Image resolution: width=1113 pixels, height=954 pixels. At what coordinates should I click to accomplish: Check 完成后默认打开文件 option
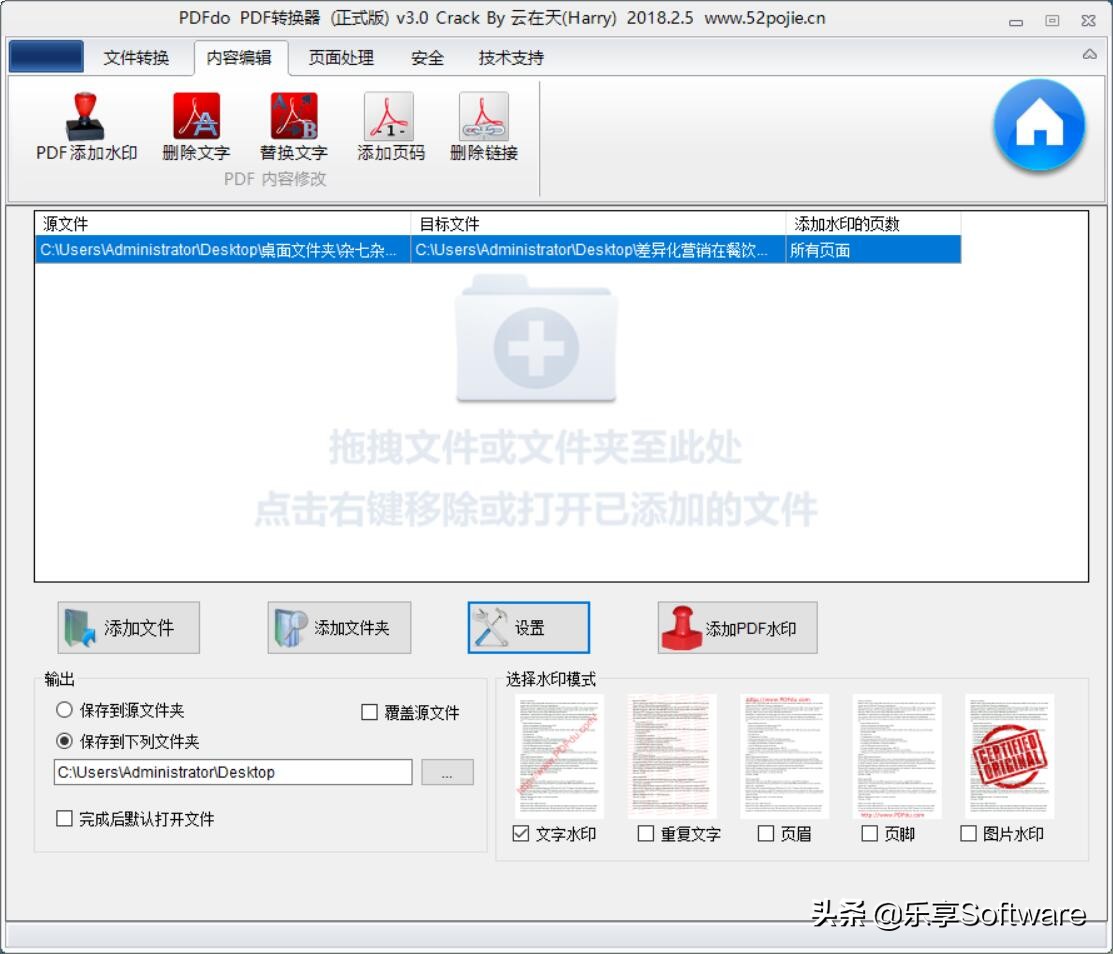point(62,819)
